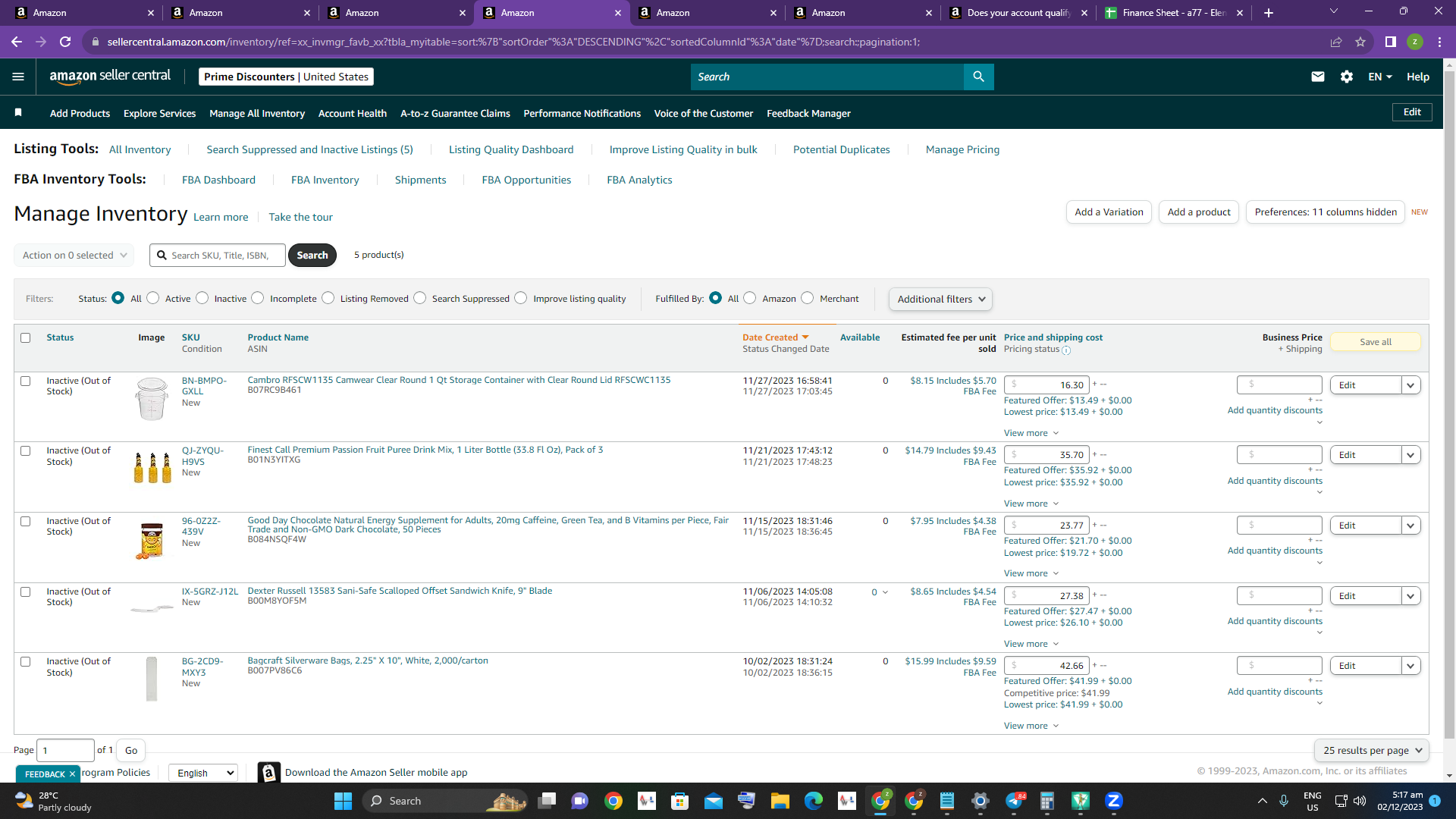Filter status by Inactive radio button

pyautogui.click(x=202, y=298)
